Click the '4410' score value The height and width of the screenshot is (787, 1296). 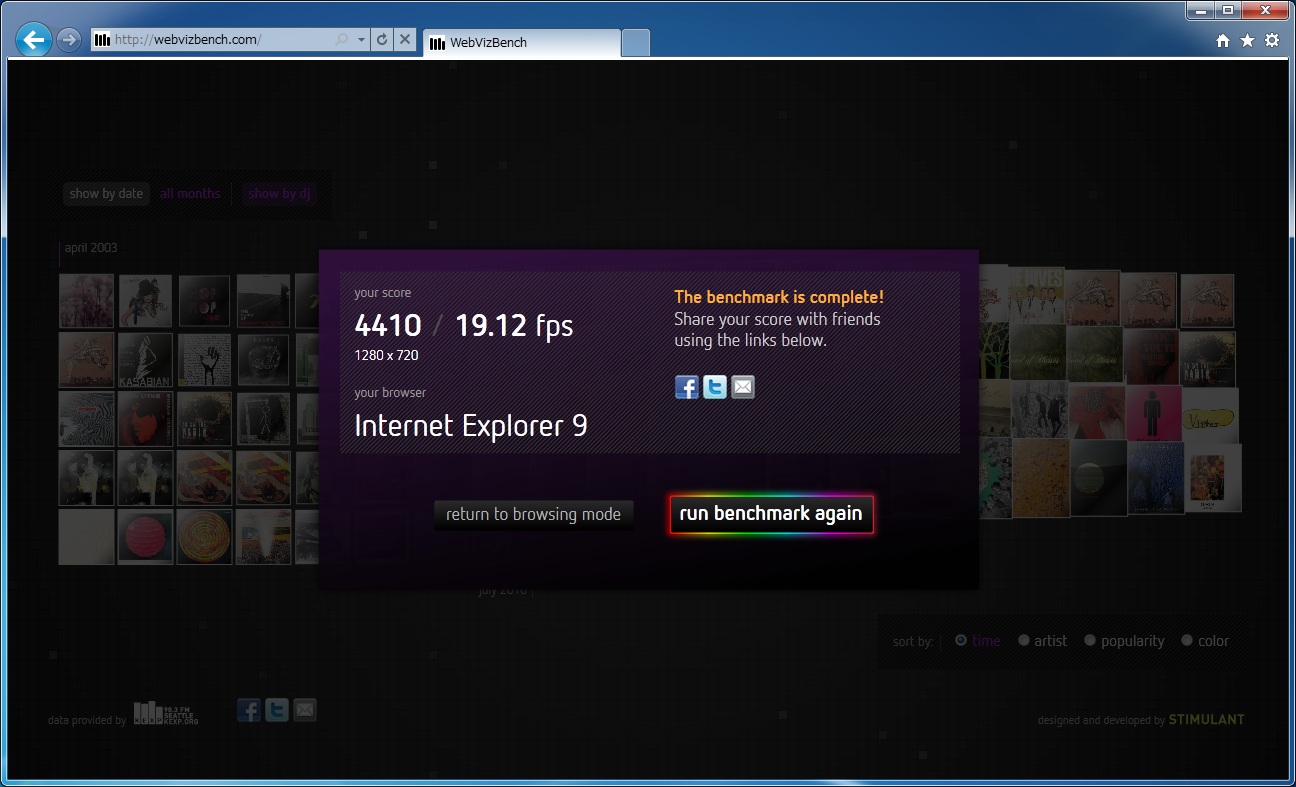point(388,325)
